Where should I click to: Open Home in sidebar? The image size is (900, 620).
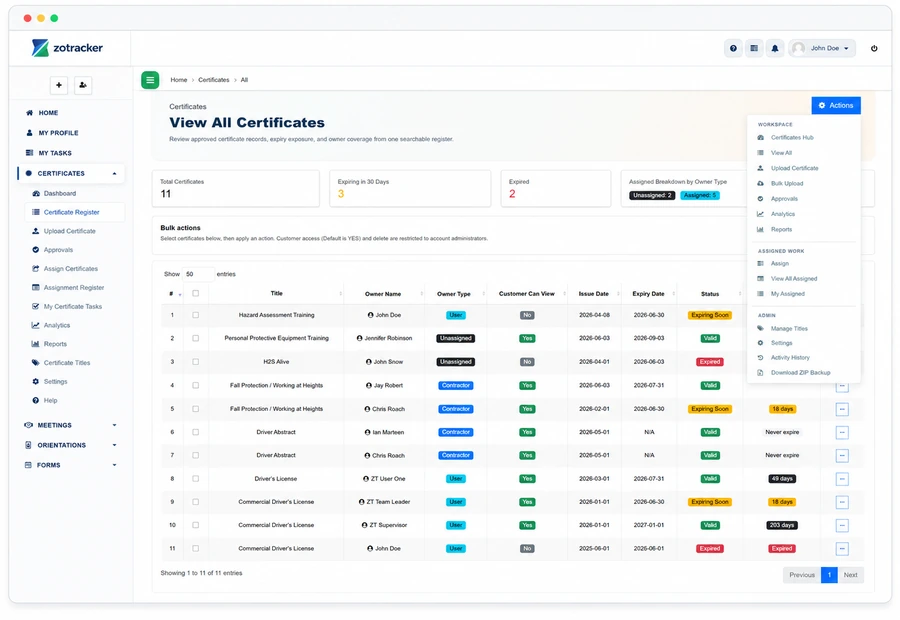(x=48, y=113)
